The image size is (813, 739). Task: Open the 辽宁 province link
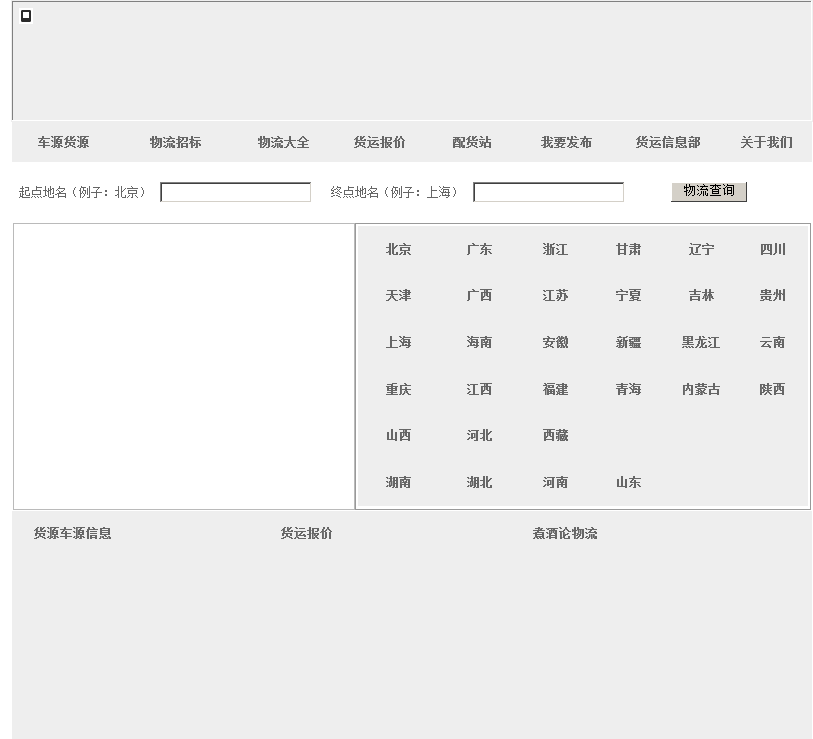coord(701,249)
